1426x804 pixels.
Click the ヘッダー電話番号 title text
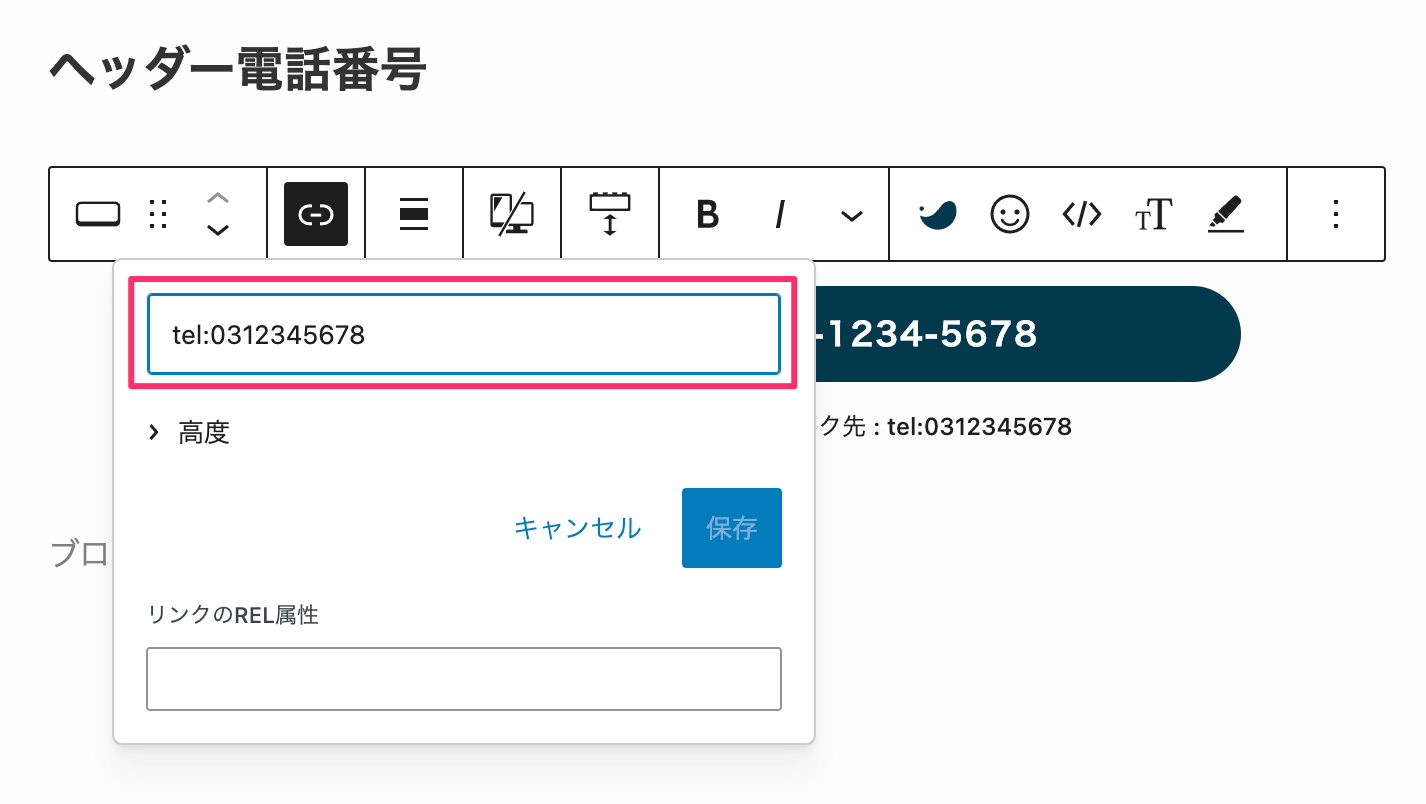click(238, 72)
